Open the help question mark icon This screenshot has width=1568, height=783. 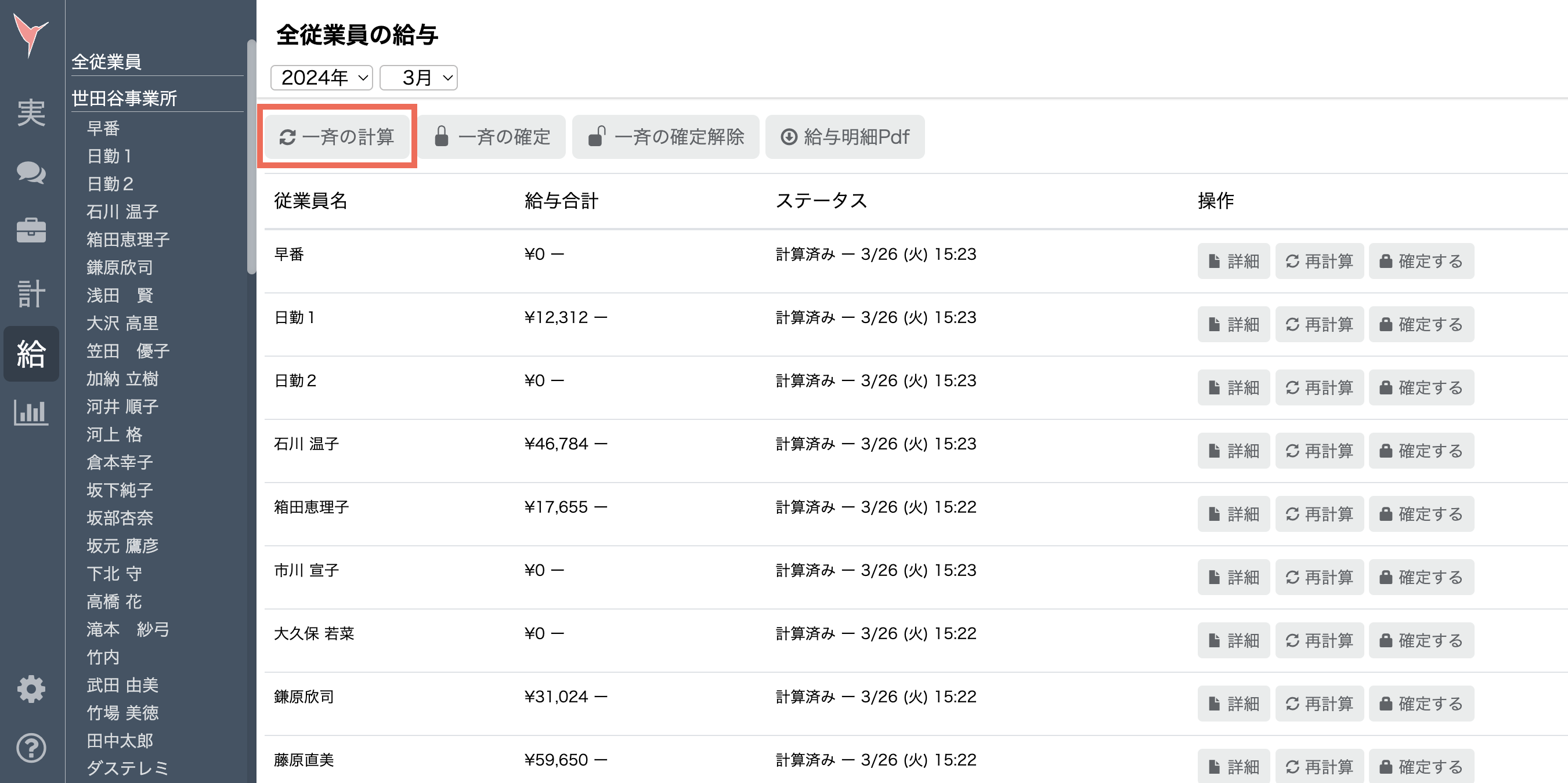(x=31, y=747)
